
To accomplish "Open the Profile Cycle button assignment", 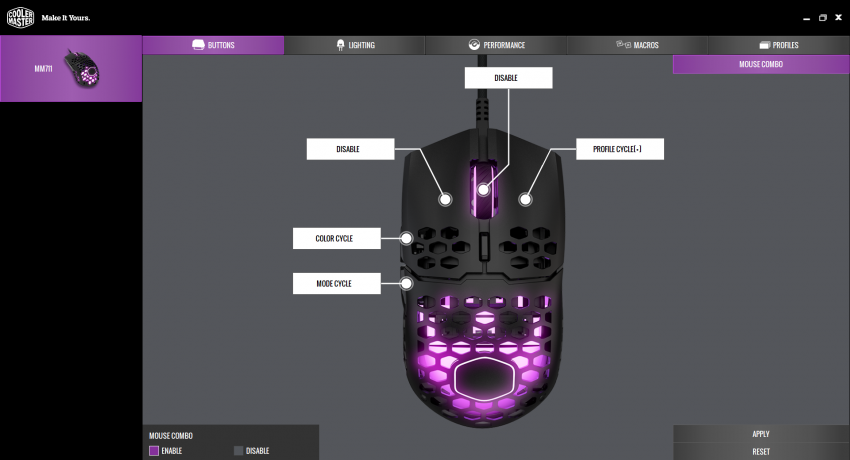I will coord(621,149).
